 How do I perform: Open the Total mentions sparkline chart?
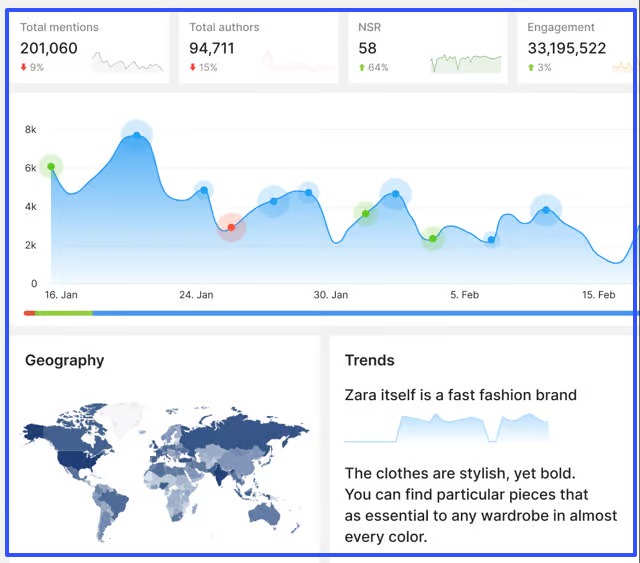coord(128,63)
